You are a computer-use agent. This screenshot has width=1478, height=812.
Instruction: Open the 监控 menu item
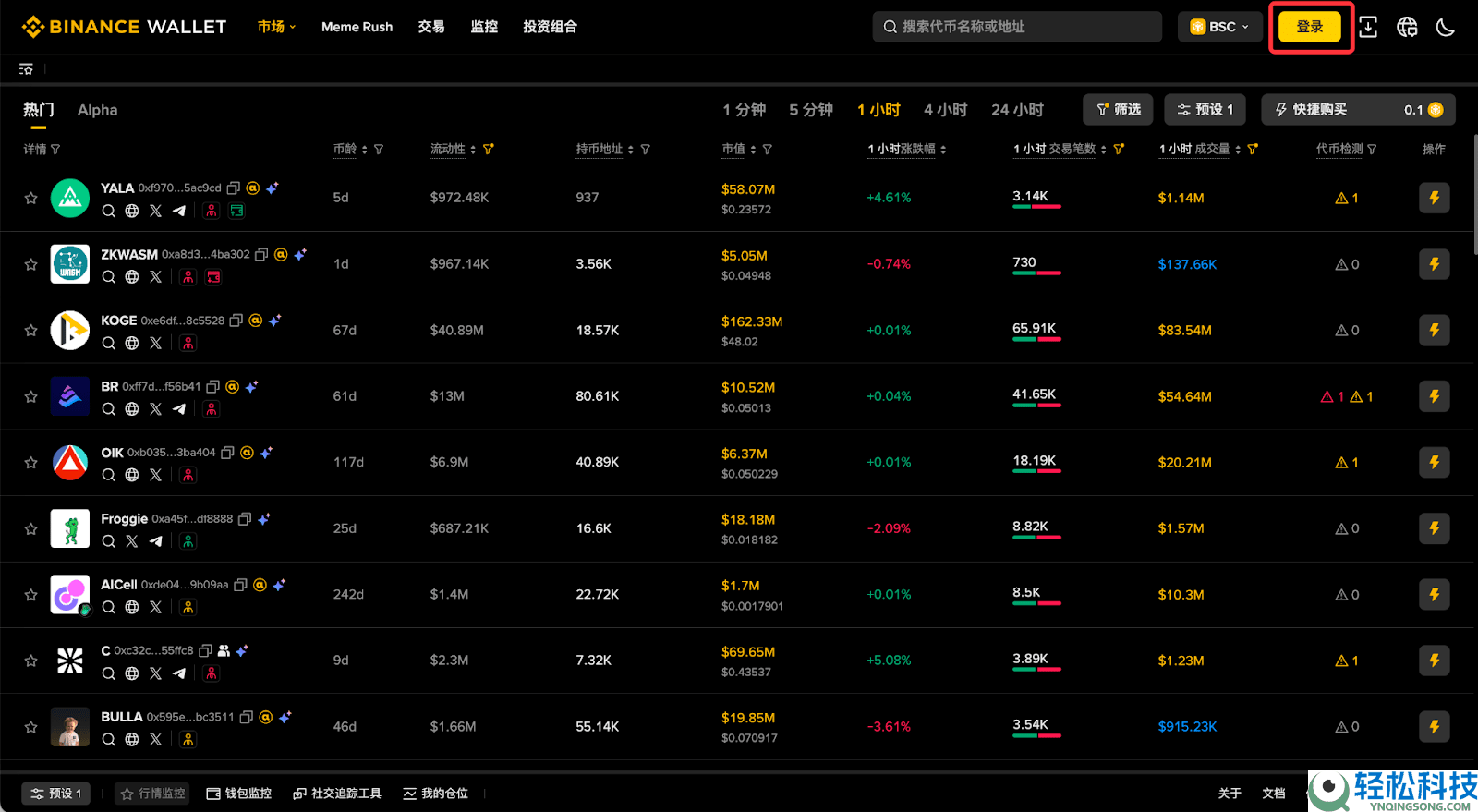484,27
